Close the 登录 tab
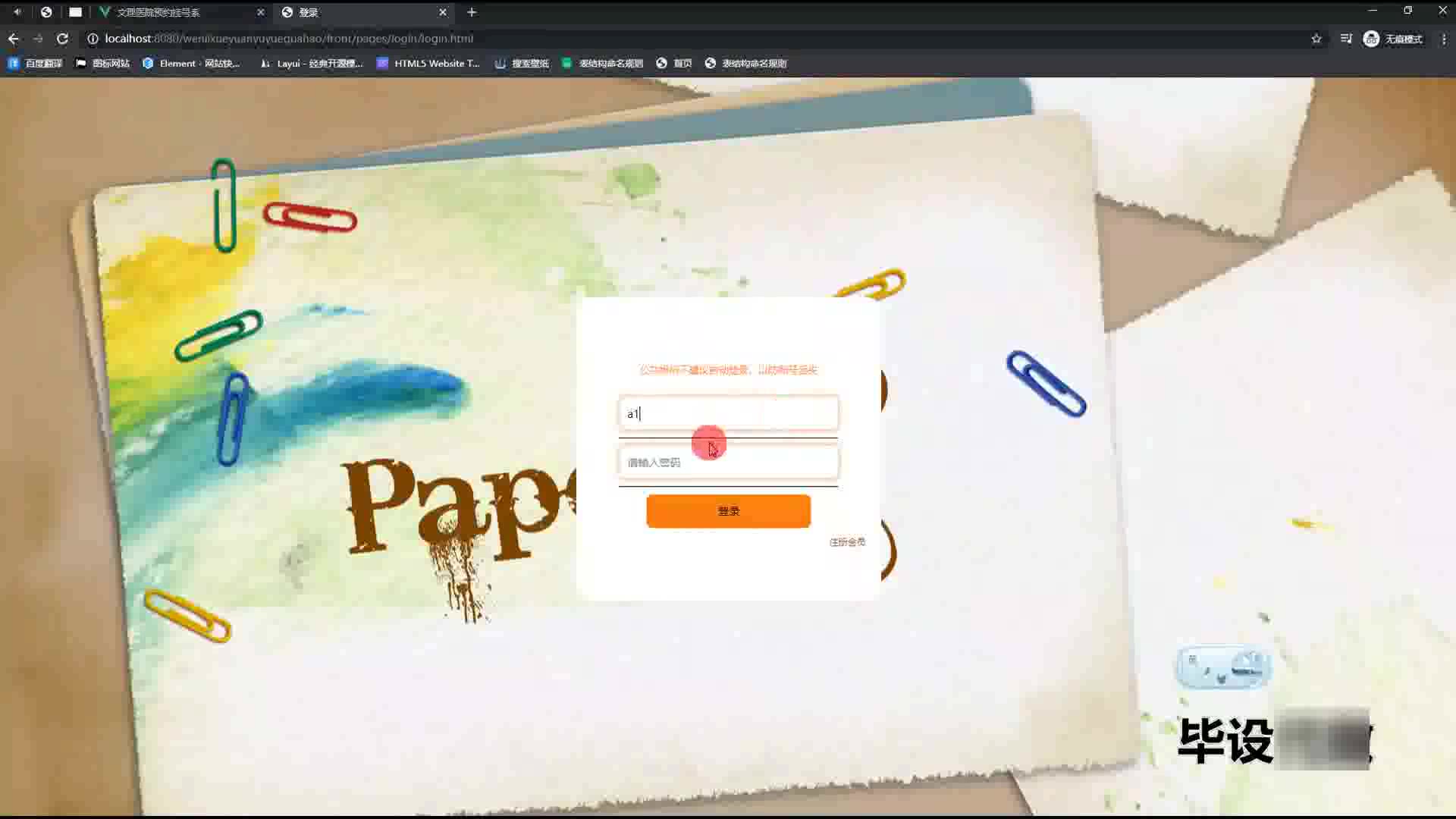This screenshot has width=1456, height=819. tap(443, 12)
